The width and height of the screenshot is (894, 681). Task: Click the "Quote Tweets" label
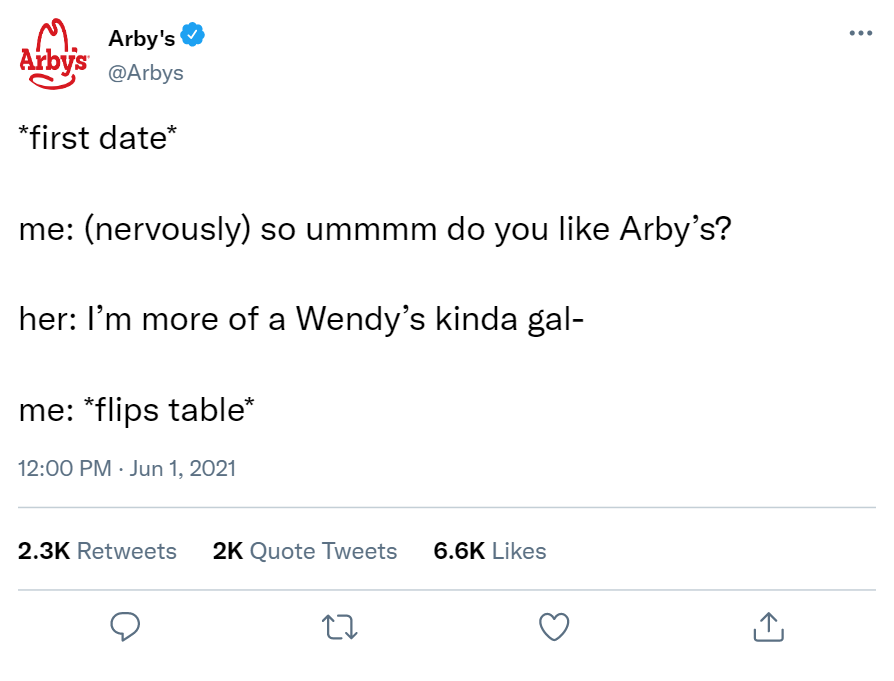[x=323, y=551]
